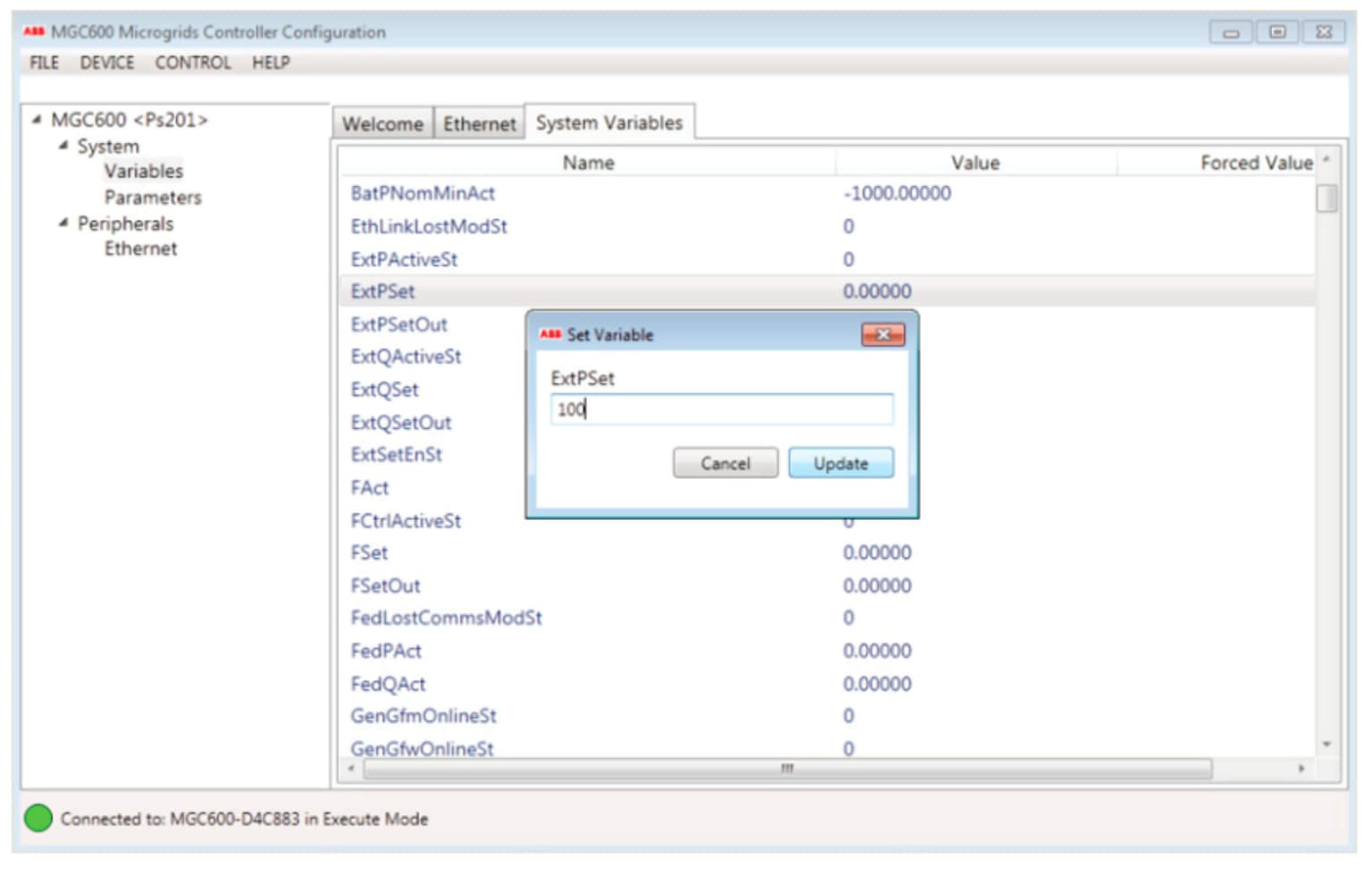Collapse the System tree node
Image resolution: width=1372 pixels, height=883 pixels.
[x=63, y=146]
